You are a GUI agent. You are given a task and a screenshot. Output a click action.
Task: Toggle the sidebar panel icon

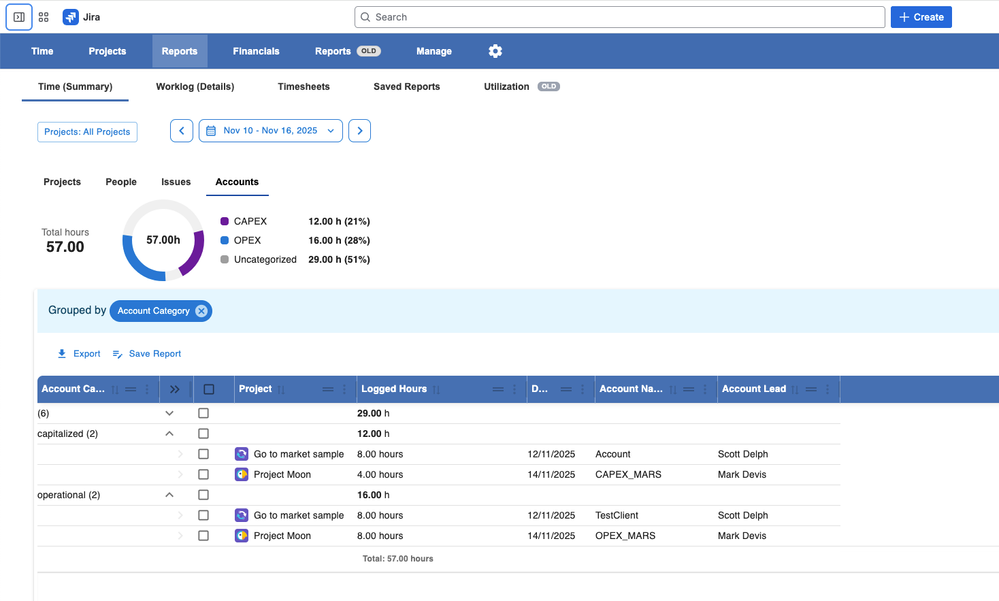click(19, 17)
